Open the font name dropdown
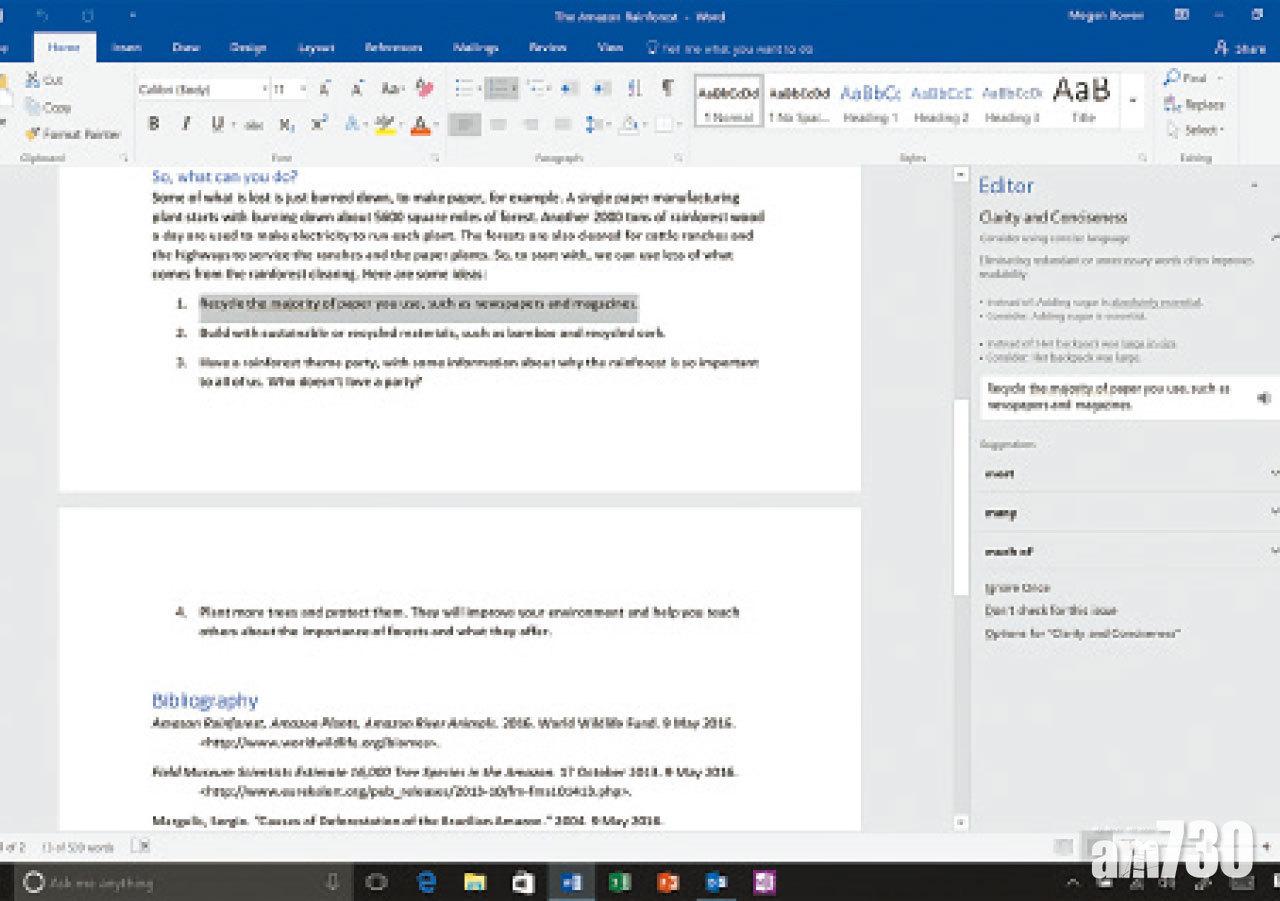This screenshot has height=901, width=1280. [264, 90]
